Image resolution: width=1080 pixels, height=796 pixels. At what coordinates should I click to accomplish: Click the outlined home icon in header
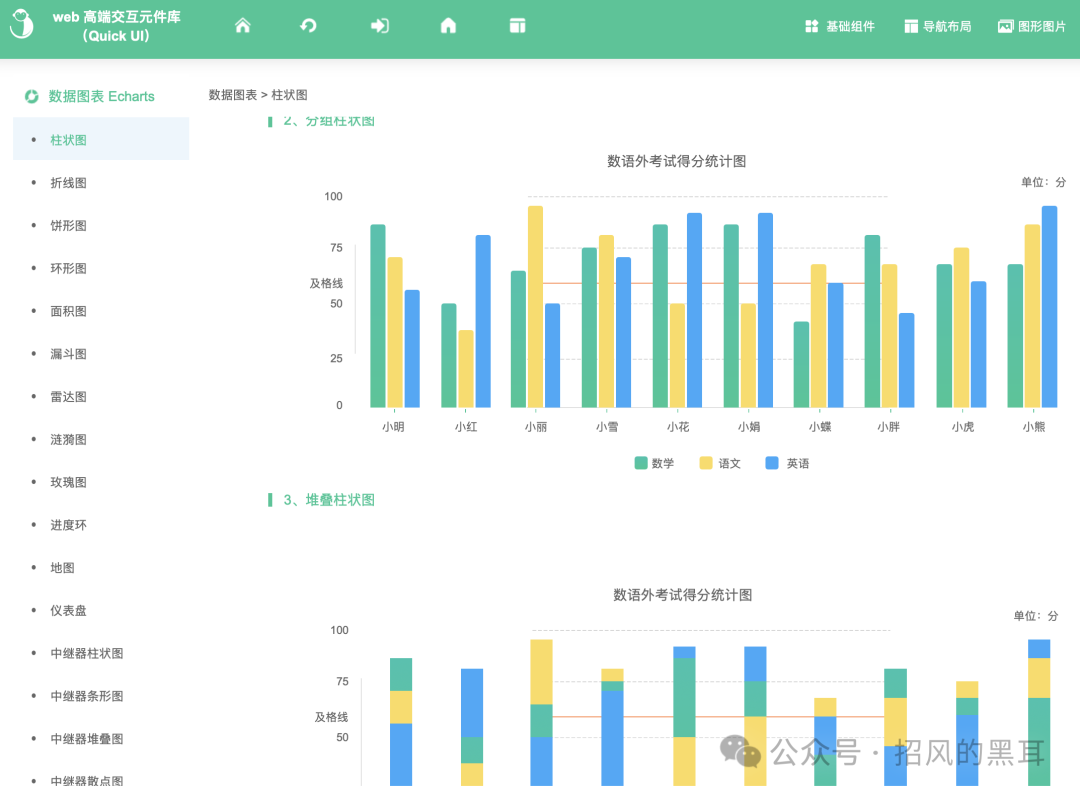tap(242, 25)
